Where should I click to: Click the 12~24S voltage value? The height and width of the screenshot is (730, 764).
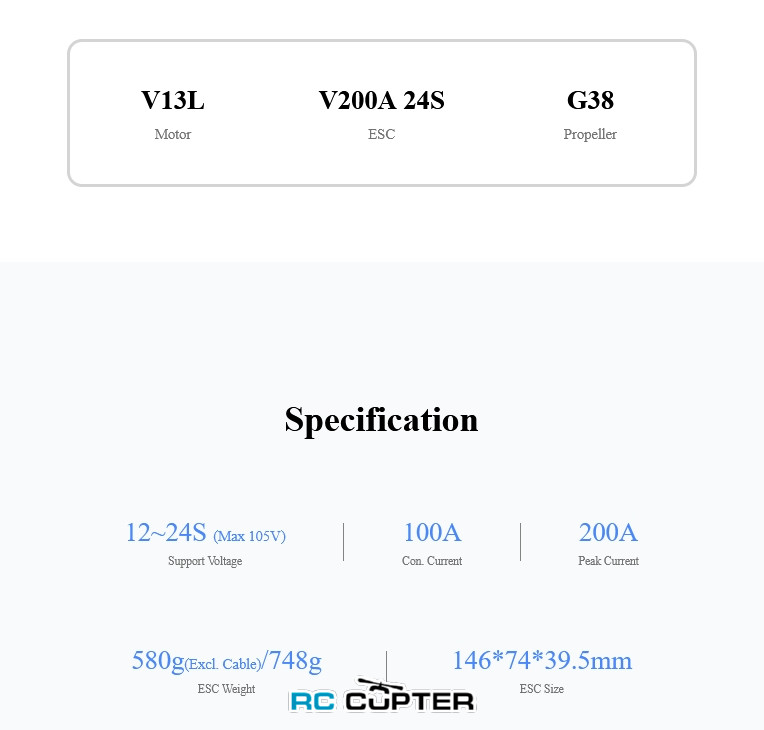point(166,533)
